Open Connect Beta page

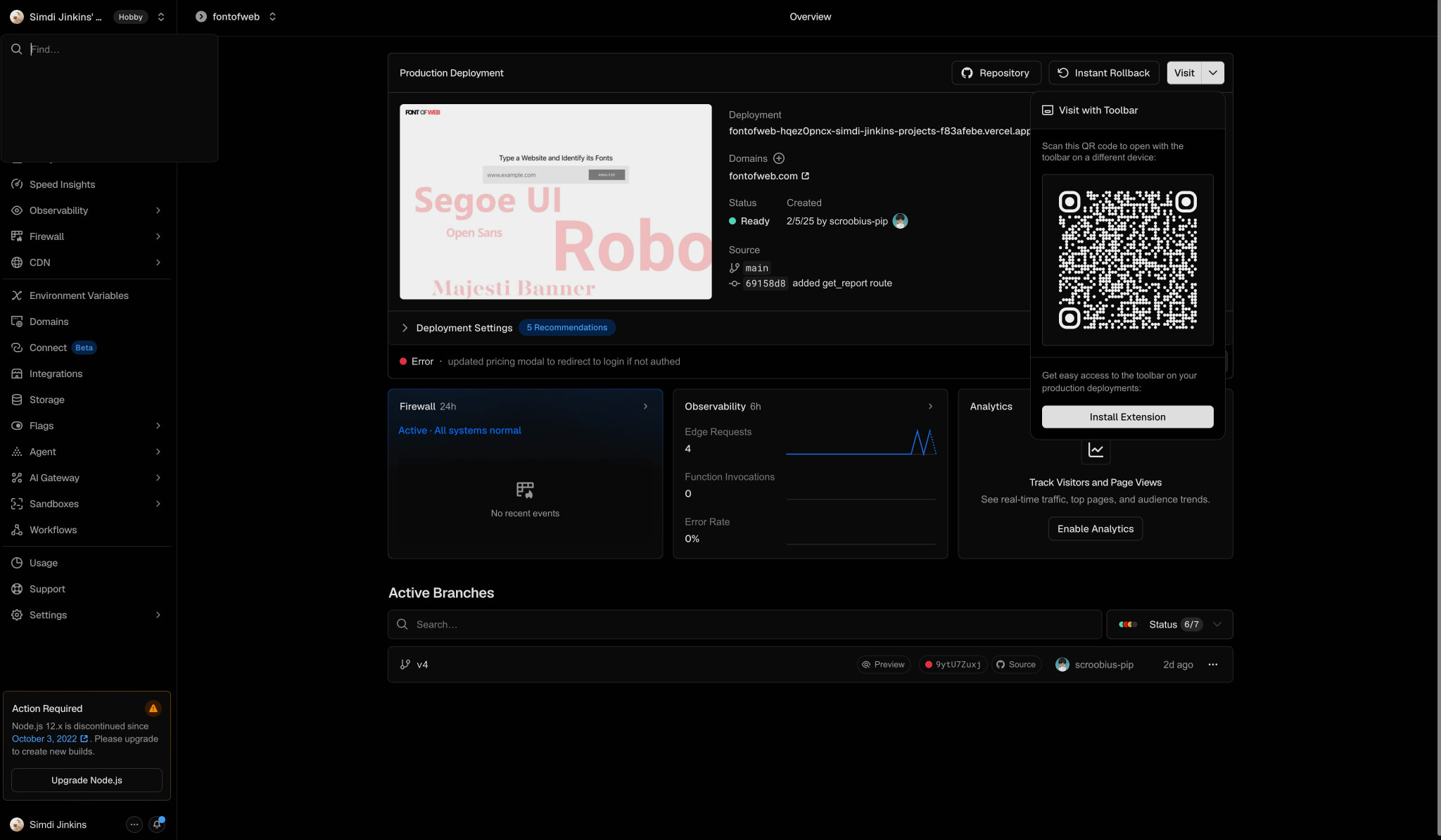coord(86,348)
